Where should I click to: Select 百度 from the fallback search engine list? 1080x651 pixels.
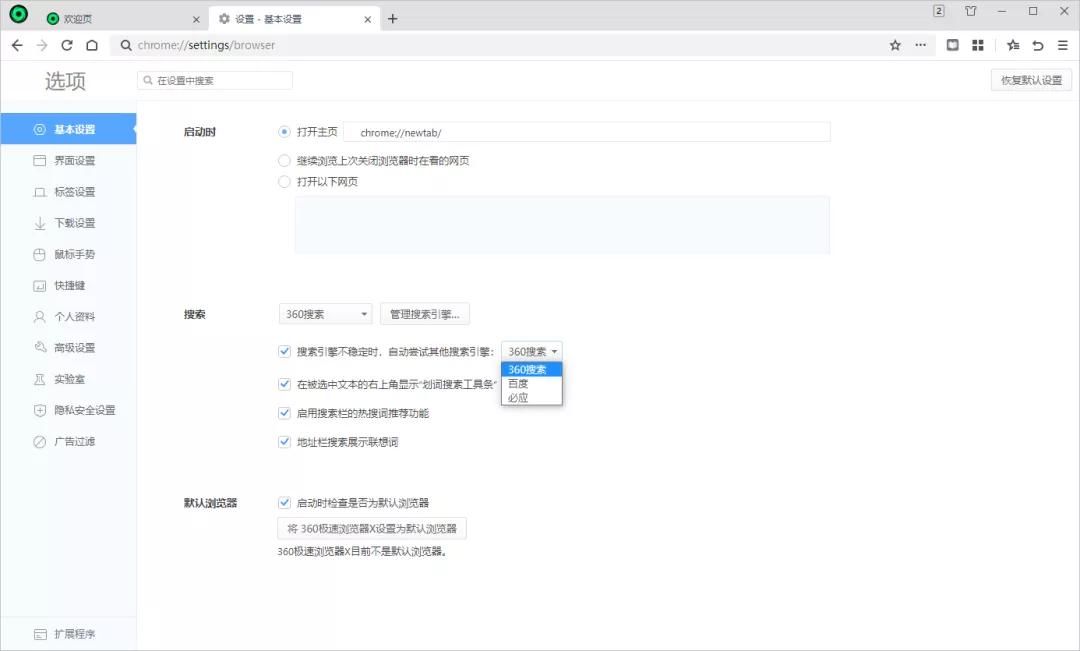[519, 383]
